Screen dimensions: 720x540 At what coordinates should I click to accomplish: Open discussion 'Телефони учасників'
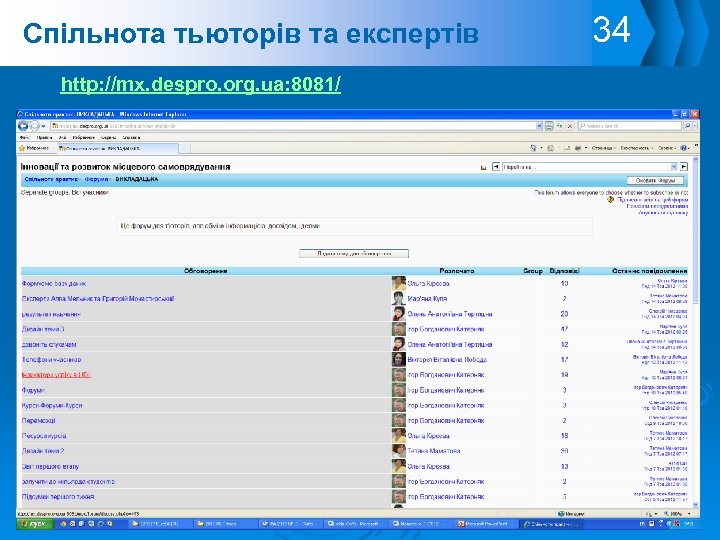51,360
